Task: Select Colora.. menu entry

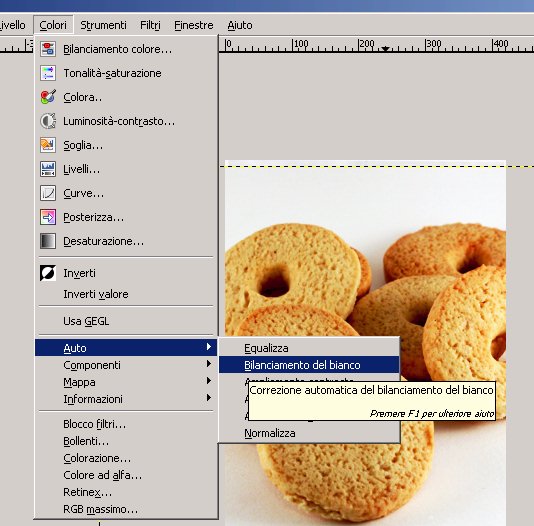Action: click(x=126, y=97)
